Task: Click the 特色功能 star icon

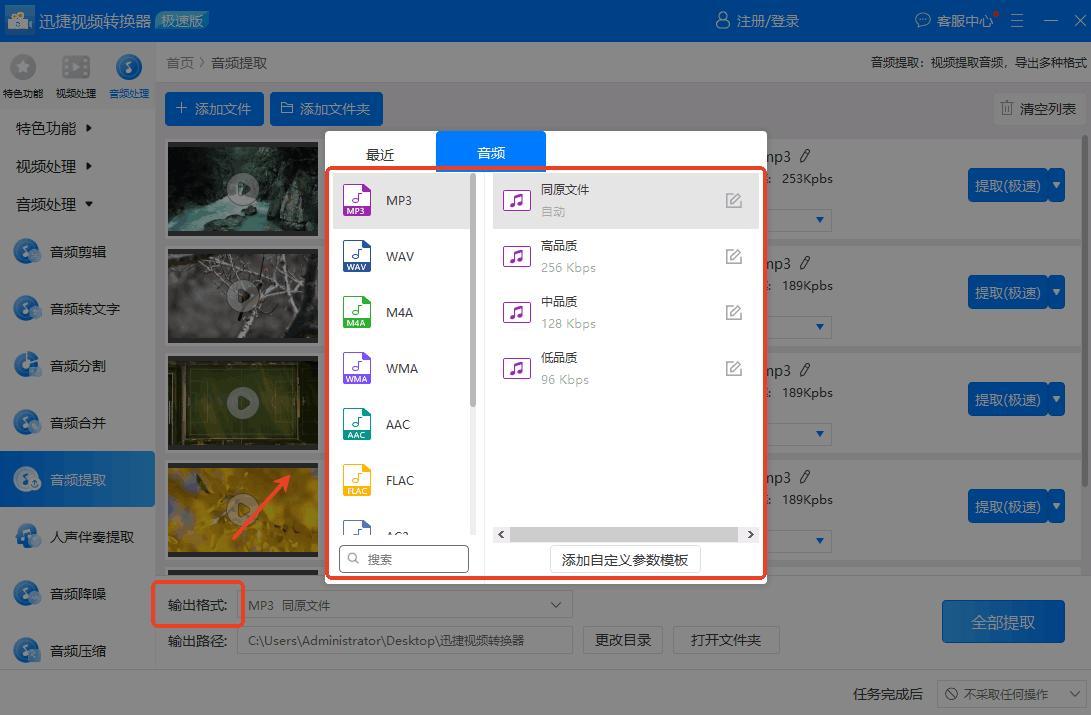Action: (x=22, y=68)
